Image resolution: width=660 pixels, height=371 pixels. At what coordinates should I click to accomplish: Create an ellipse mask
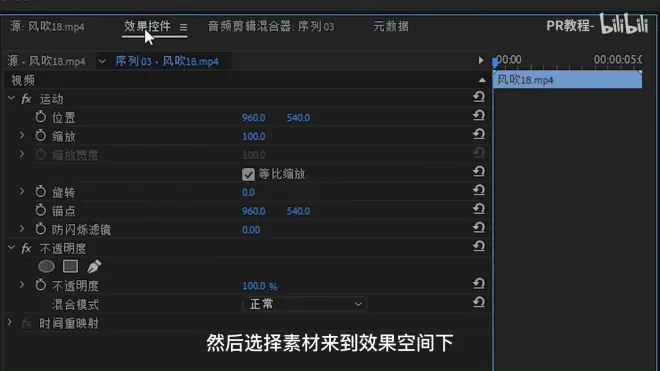pyautogui.click(x=46, y=267)
